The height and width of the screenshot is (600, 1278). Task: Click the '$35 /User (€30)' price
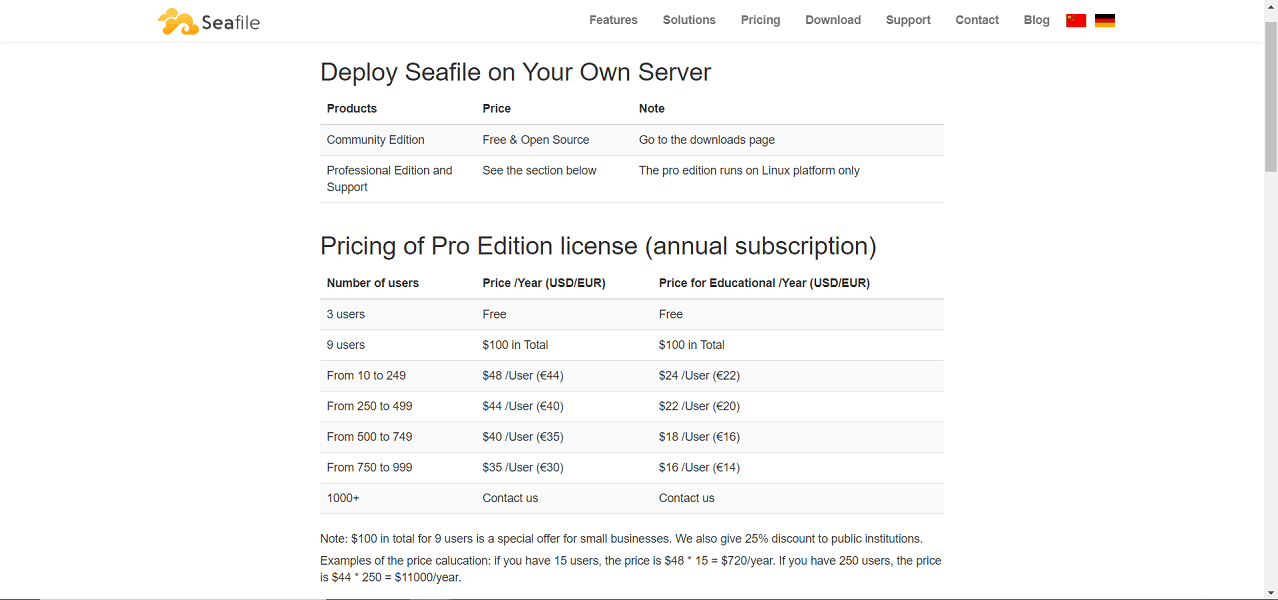(x=523, y=468)
